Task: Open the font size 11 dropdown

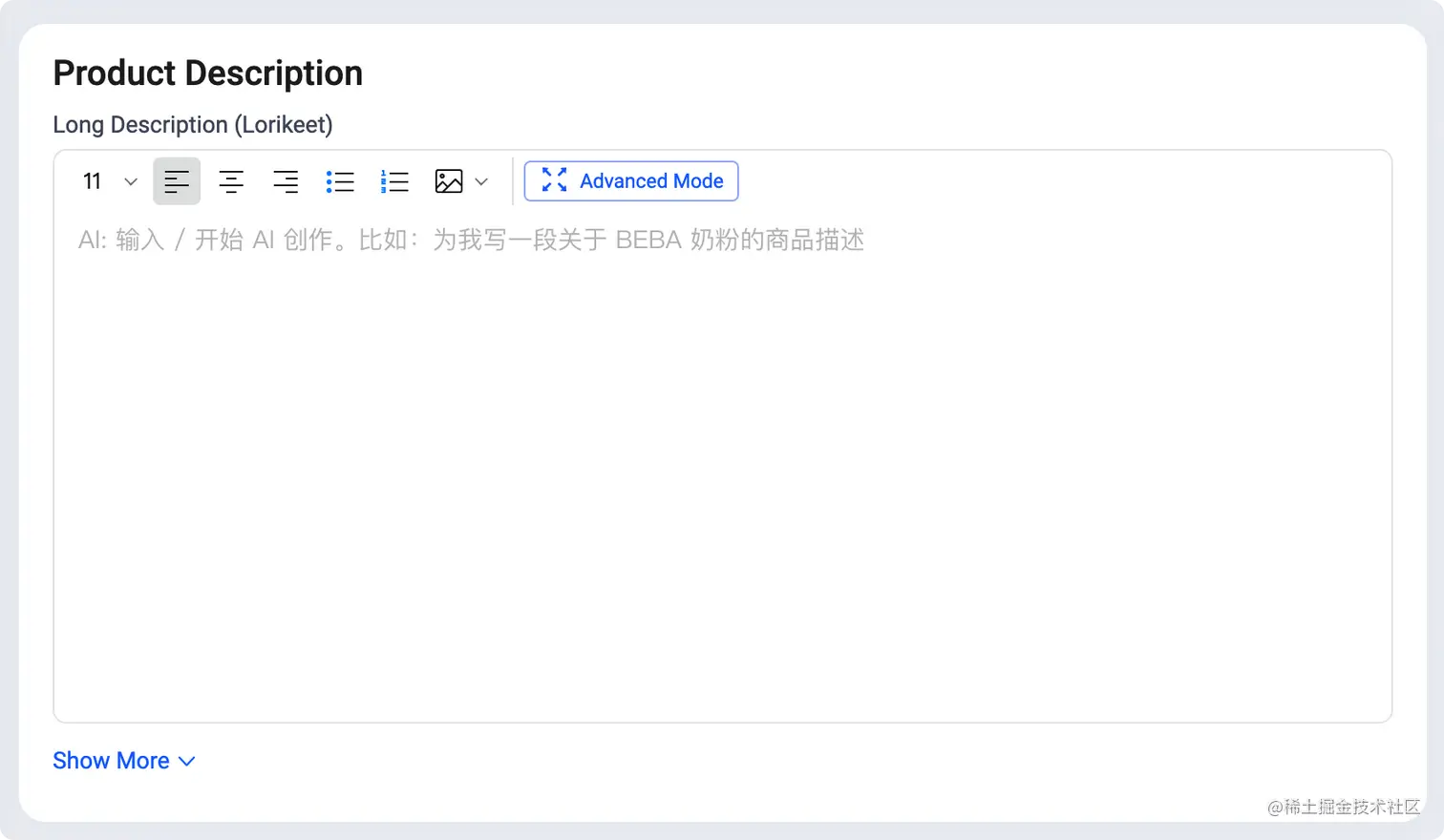Action: click(110, 181)
